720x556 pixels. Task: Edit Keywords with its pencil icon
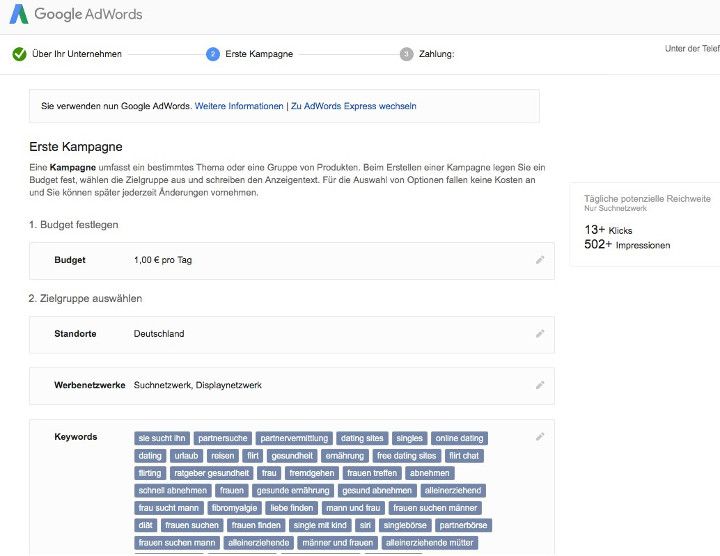point(540,437)
